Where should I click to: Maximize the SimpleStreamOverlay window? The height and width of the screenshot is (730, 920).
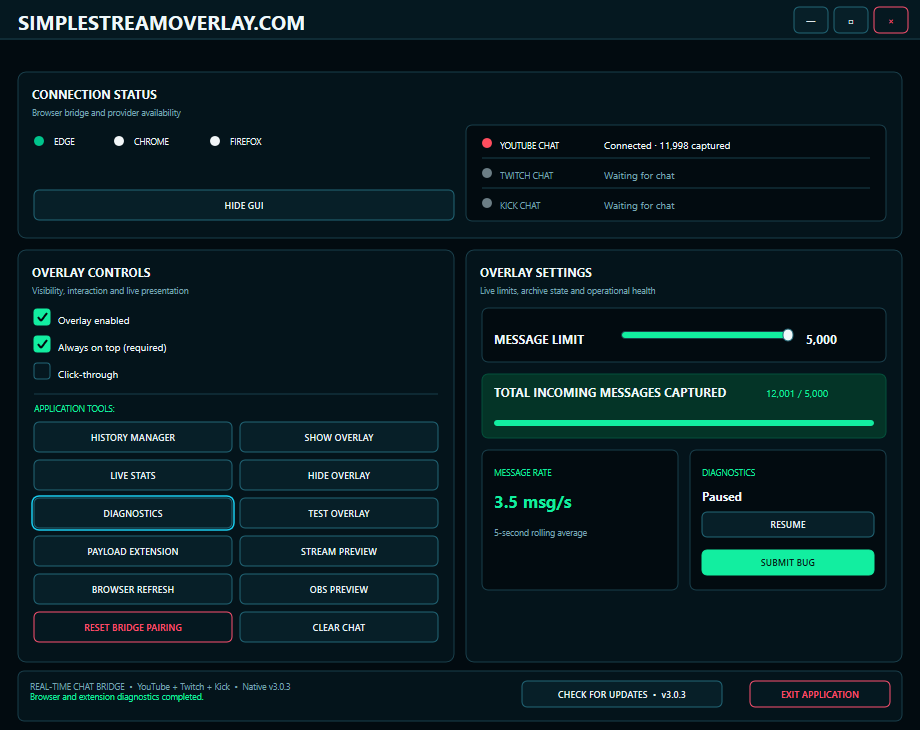point(850,21)
